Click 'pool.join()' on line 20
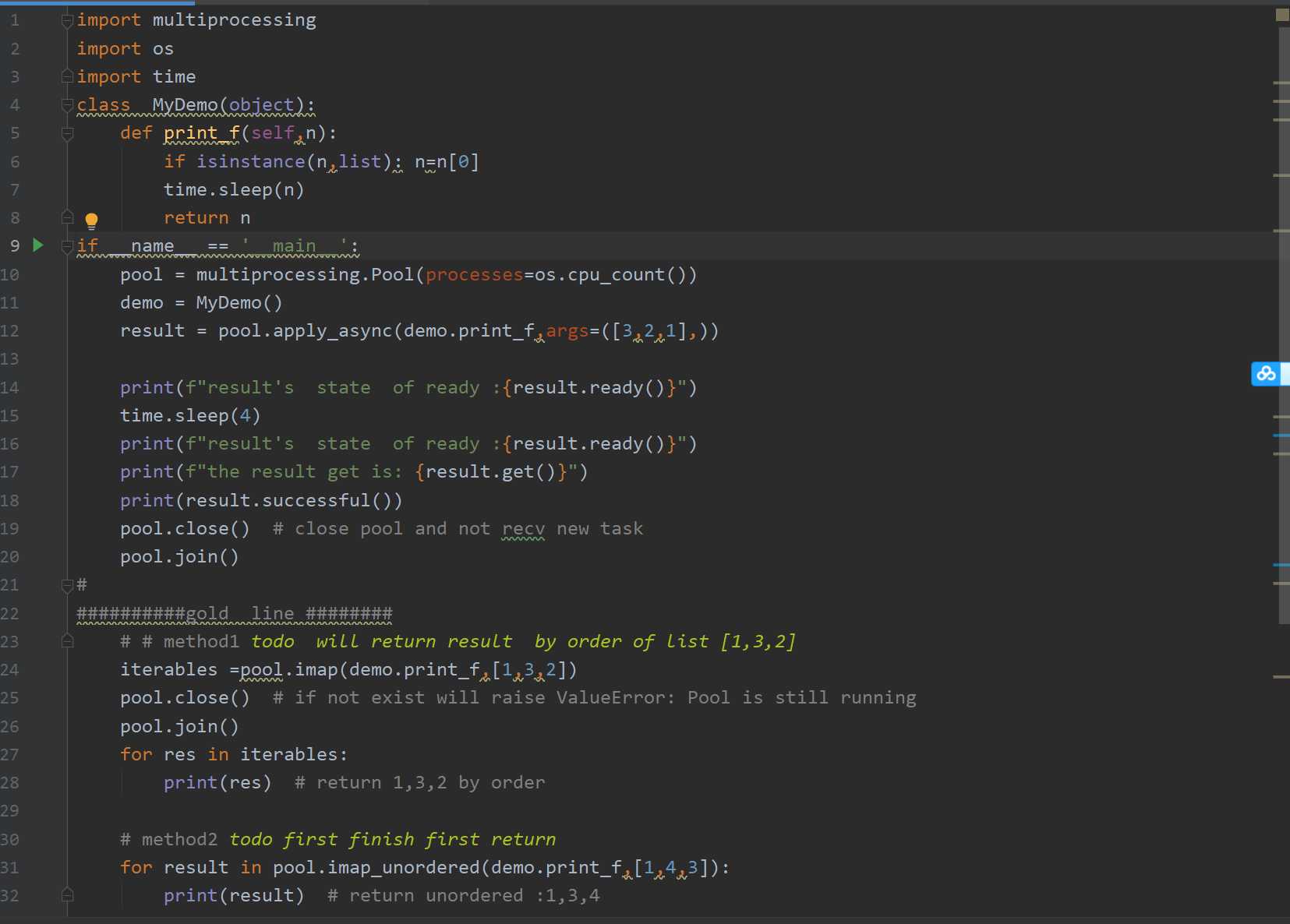This screenshot has width=1290, height=924. click(x=179, y=557)
